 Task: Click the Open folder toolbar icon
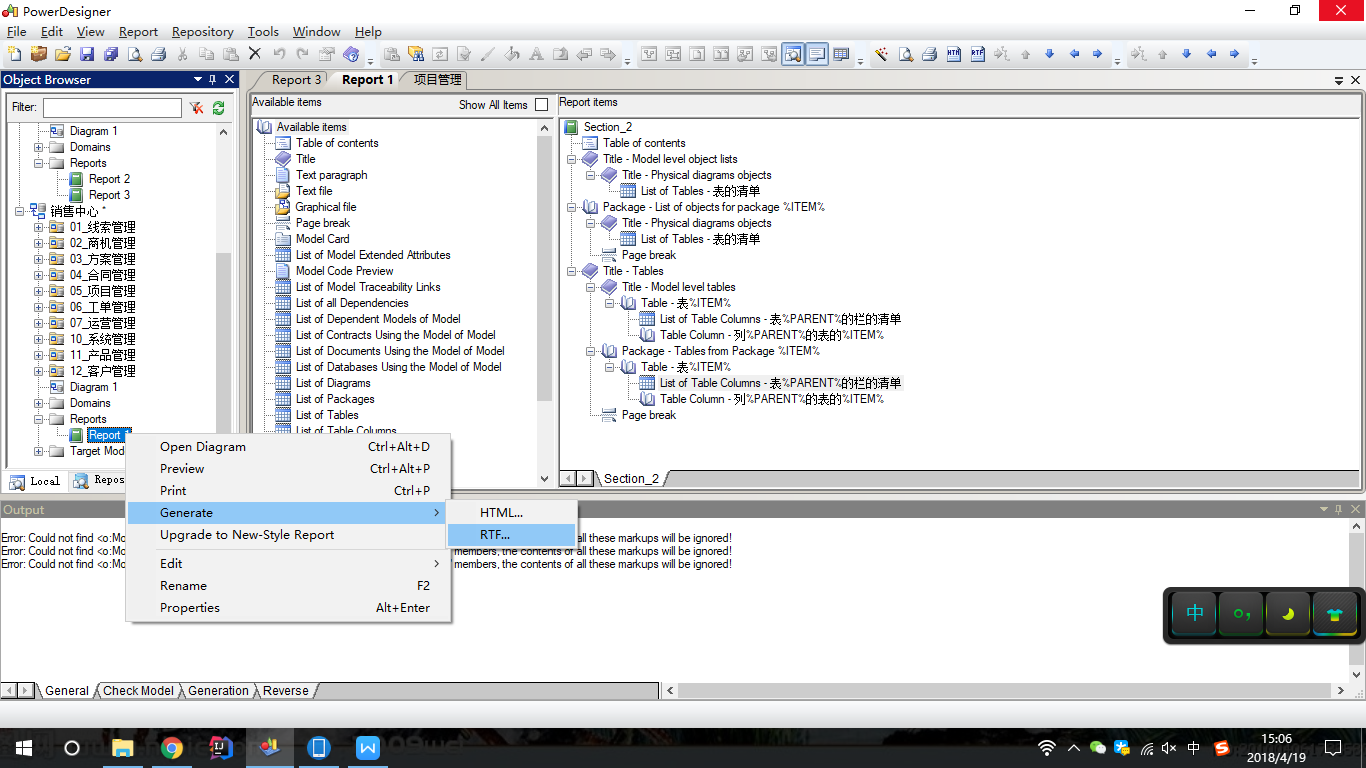(x=62, y=54)
